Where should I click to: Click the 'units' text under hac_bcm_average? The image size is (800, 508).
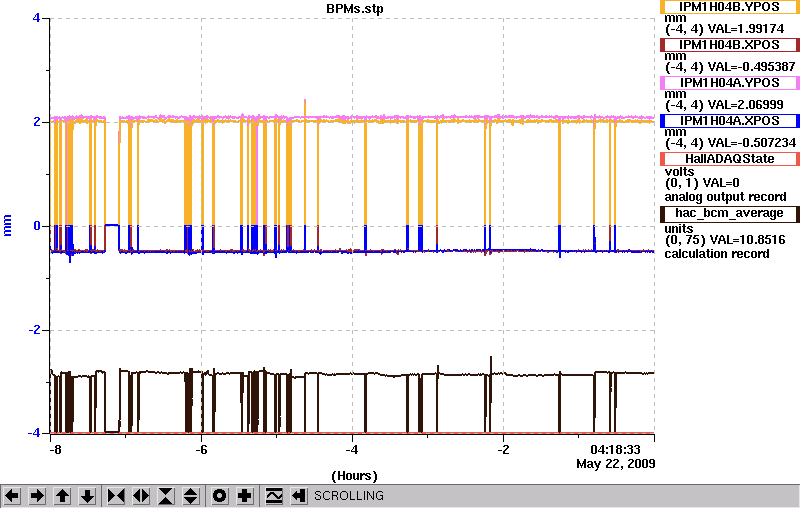[x=679, y=228]
